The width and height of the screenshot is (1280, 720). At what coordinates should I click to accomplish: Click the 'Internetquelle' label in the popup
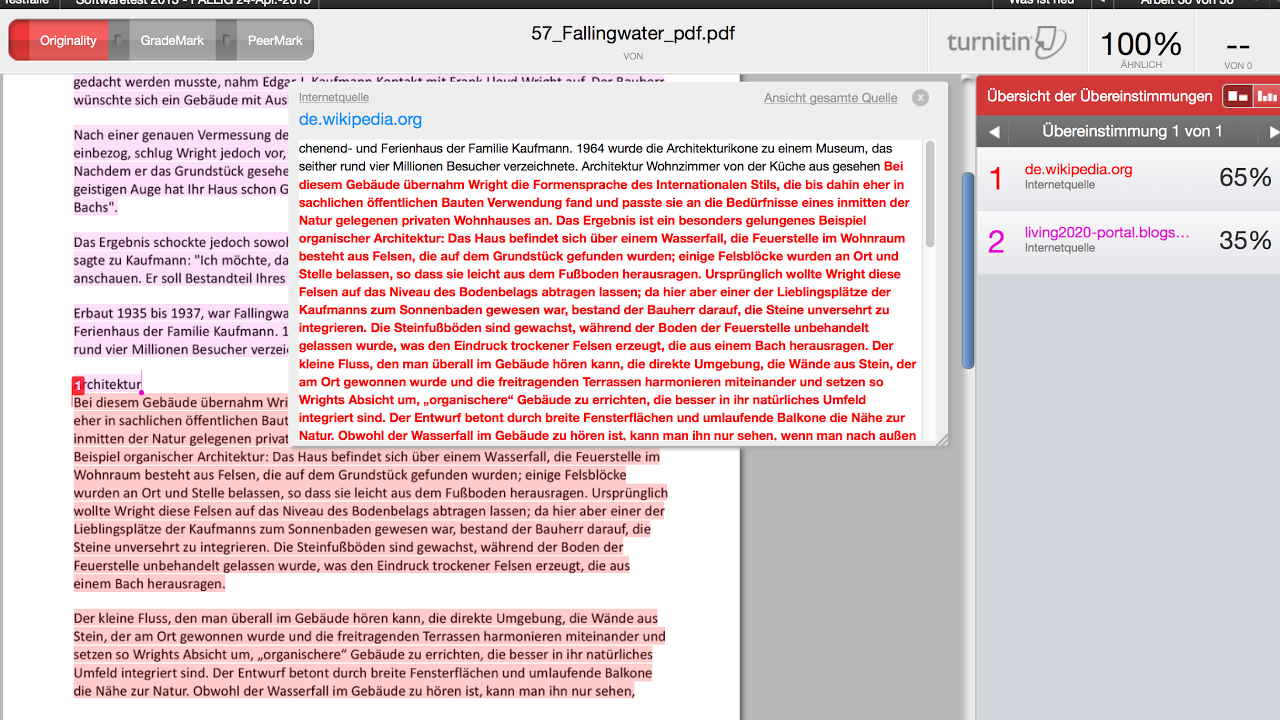pyautogui.click(x=334, y=97)
